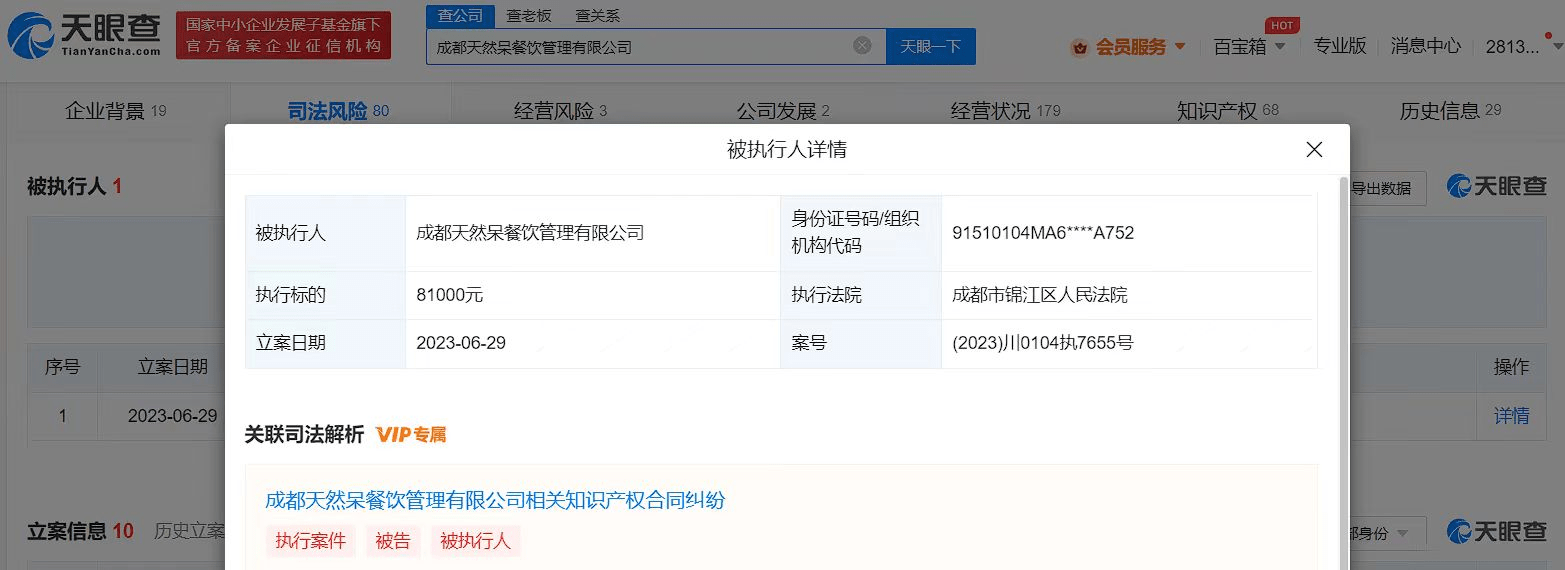Image resolution: width=1565 pixels, height=570 pixels.
Task: Clear the search box with the X icon
Action: [x=862, y=46]
